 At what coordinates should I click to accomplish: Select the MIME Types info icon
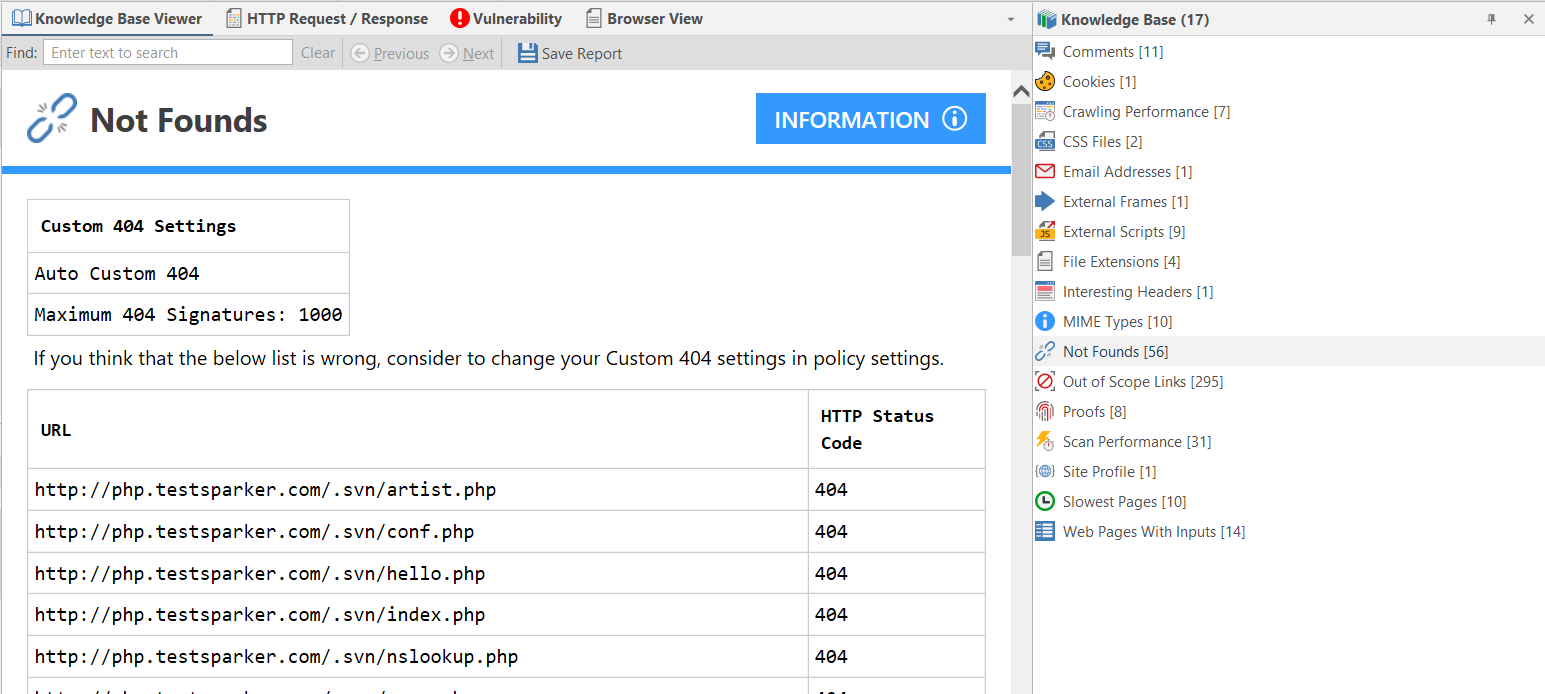coord(1045,321)
